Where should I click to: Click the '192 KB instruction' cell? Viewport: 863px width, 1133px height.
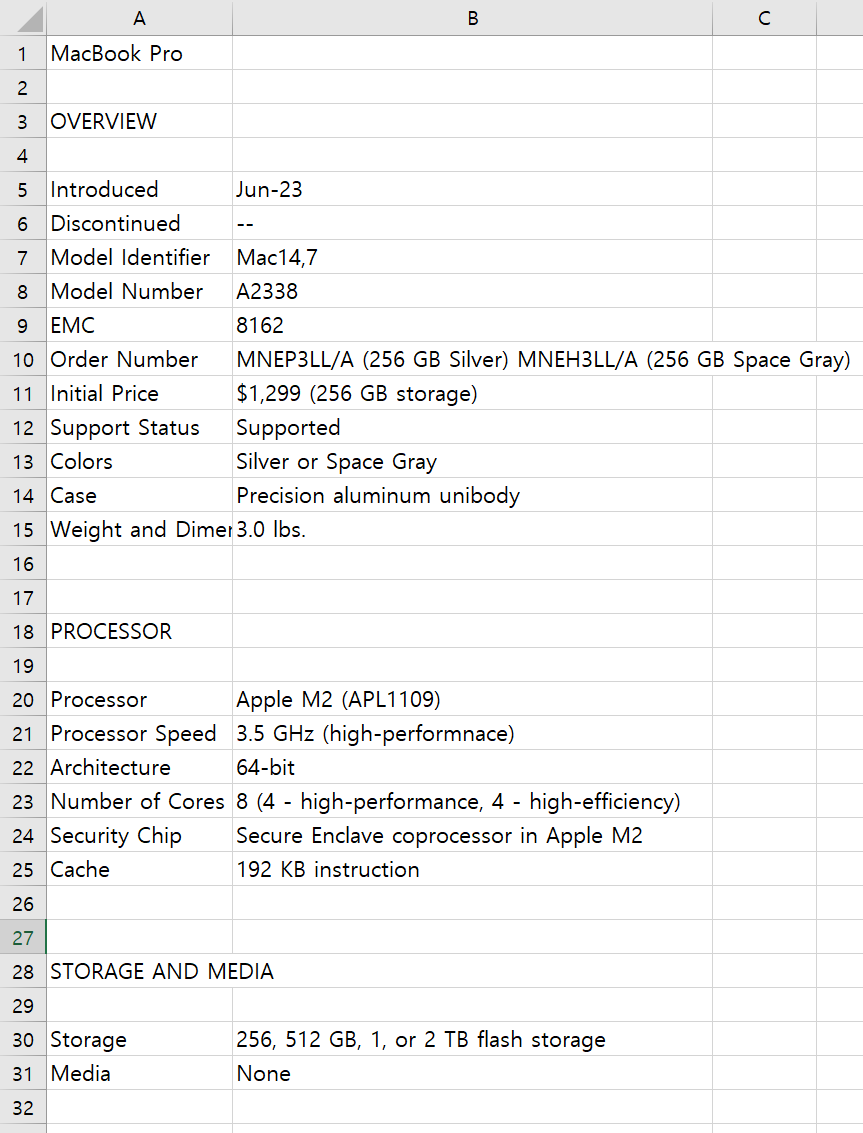(472, 869)
